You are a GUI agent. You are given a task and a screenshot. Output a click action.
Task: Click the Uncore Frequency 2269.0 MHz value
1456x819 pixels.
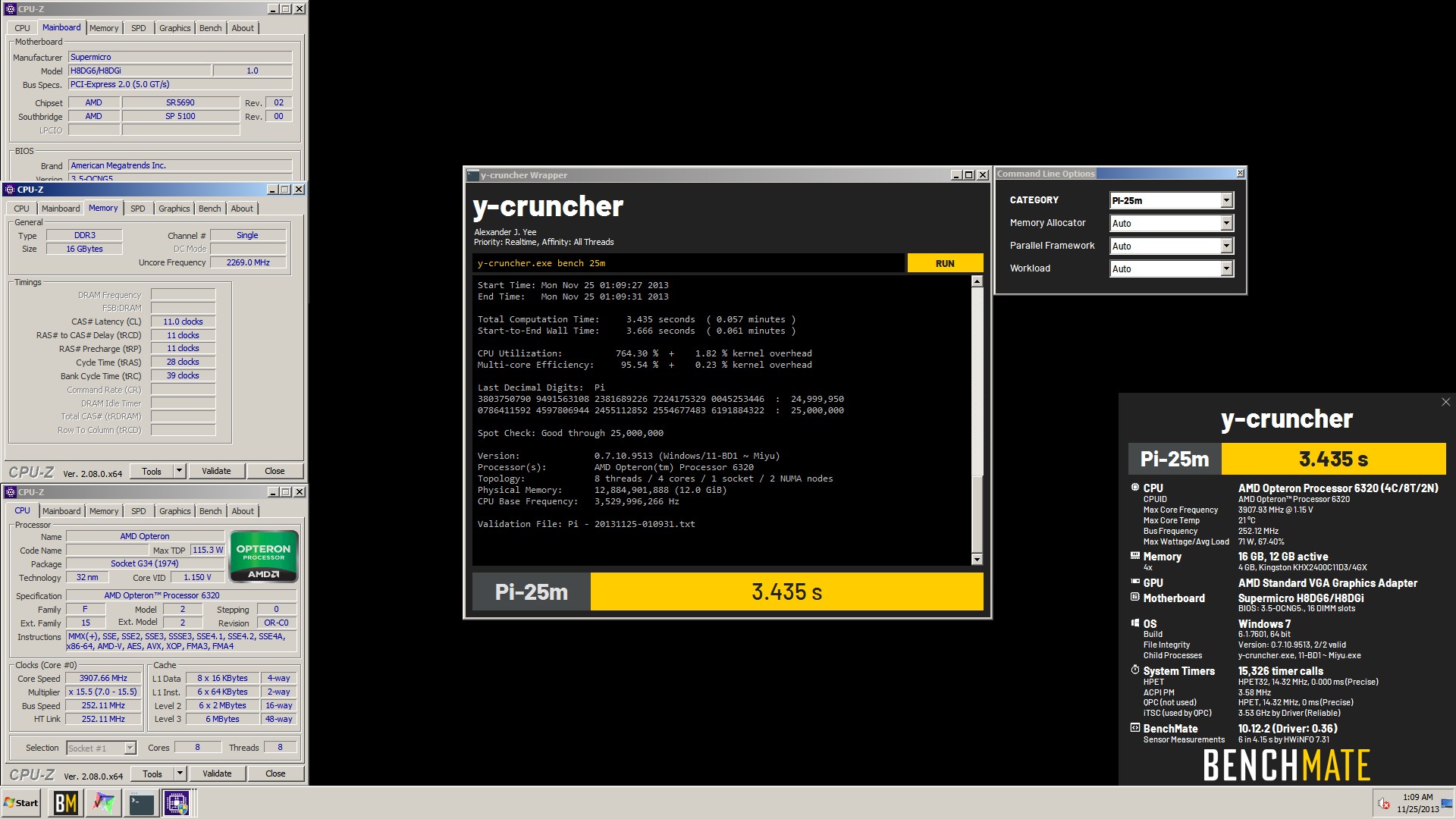(248, 262)
